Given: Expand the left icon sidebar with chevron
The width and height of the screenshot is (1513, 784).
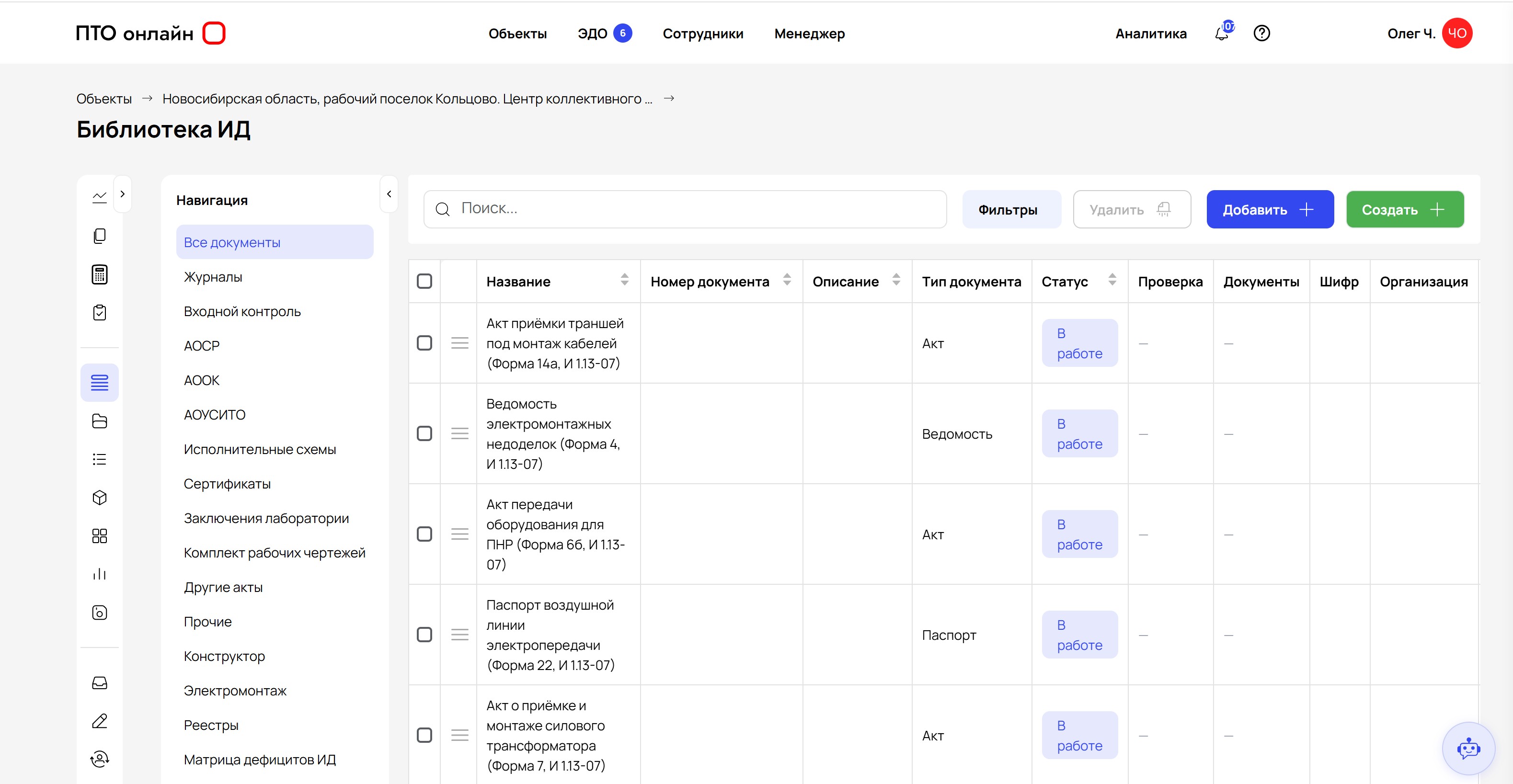Looking at the screenshot, I should click(x=122, y=194).
